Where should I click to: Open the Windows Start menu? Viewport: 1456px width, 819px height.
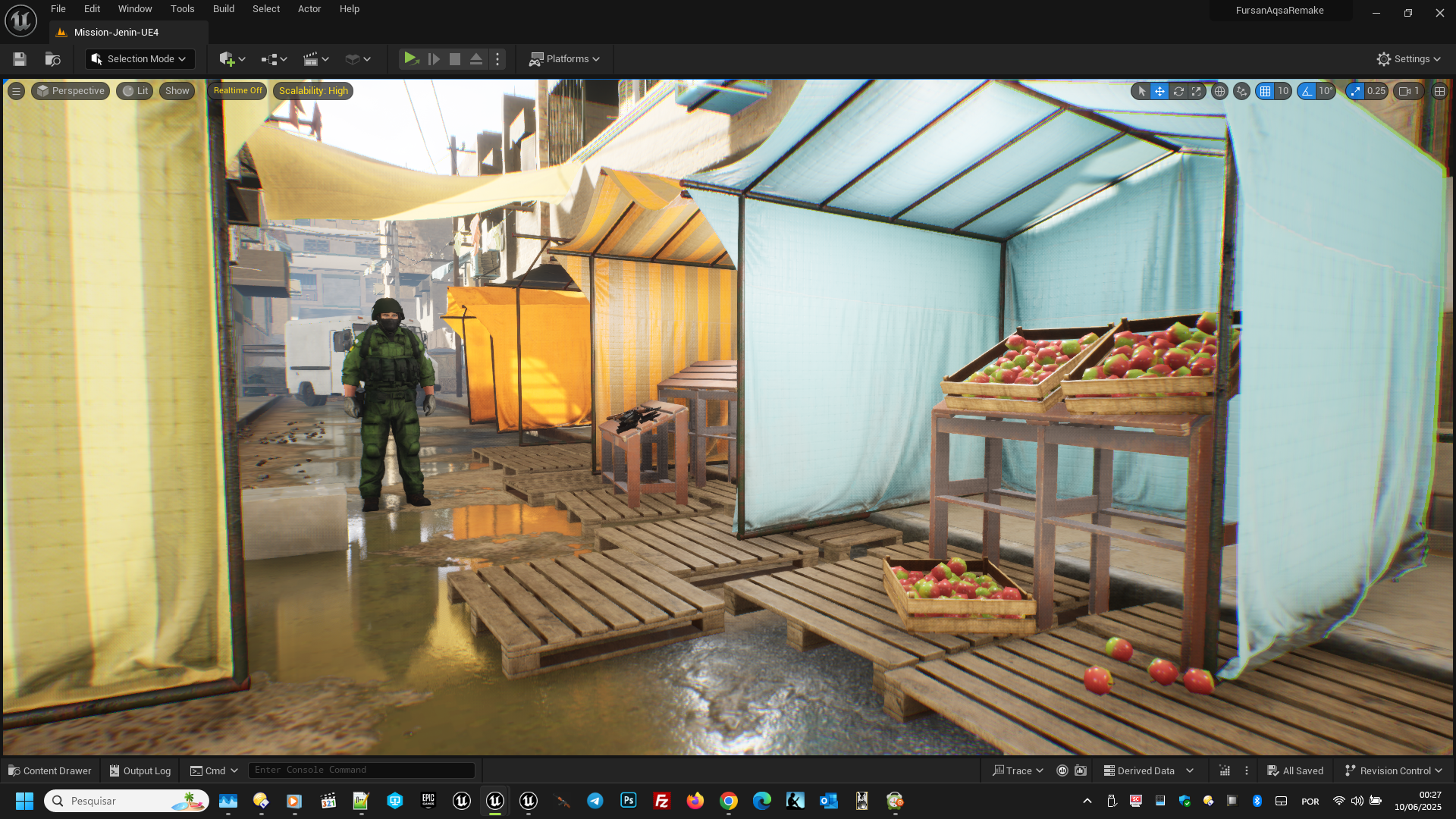click(x=24, y=801)
